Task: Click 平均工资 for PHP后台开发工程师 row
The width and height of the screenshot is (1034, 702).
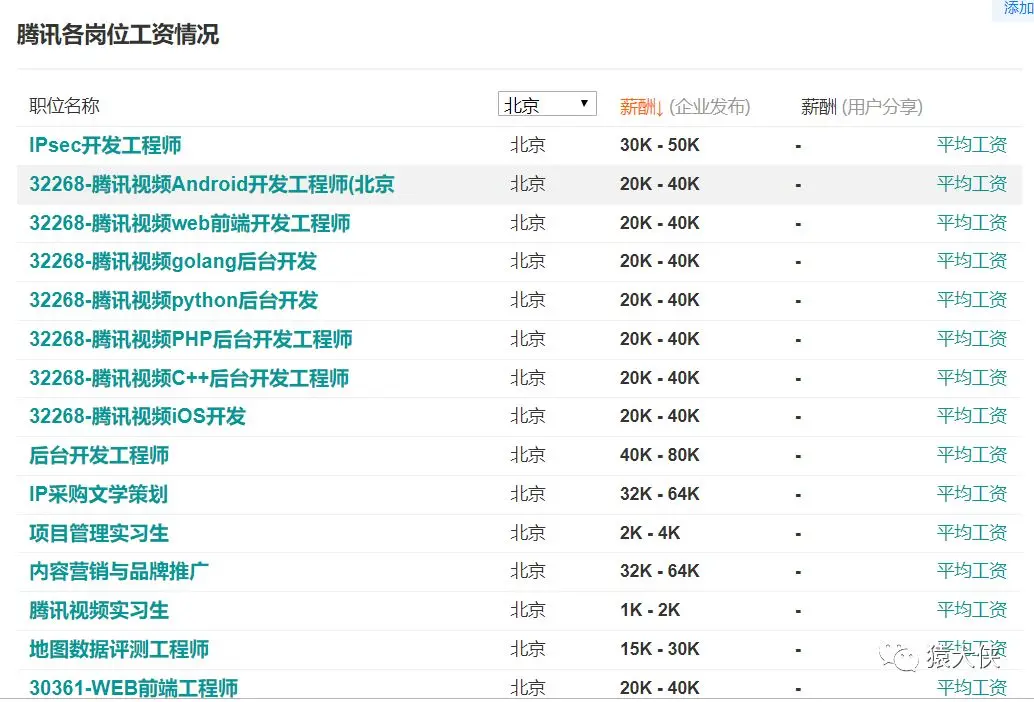Action: click(x=971, y=339)
